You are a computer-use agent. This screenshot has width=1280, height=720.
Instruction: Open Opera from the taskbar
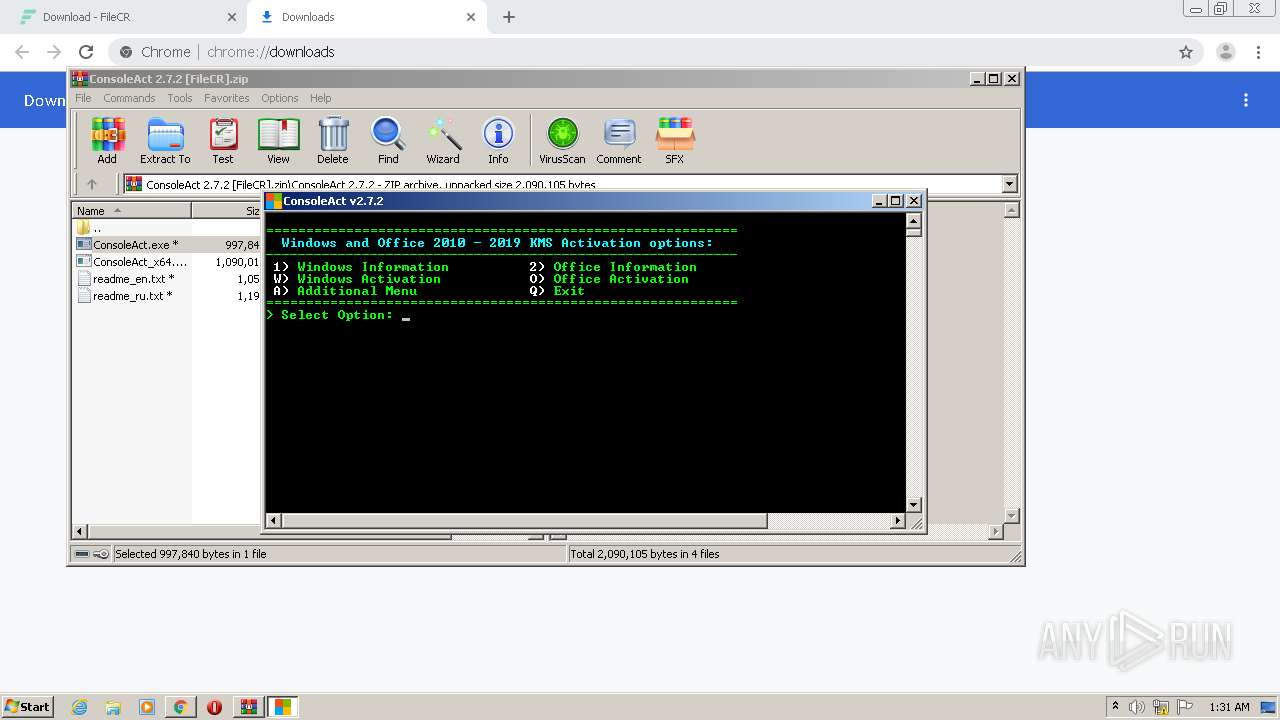tap(214, 707)
